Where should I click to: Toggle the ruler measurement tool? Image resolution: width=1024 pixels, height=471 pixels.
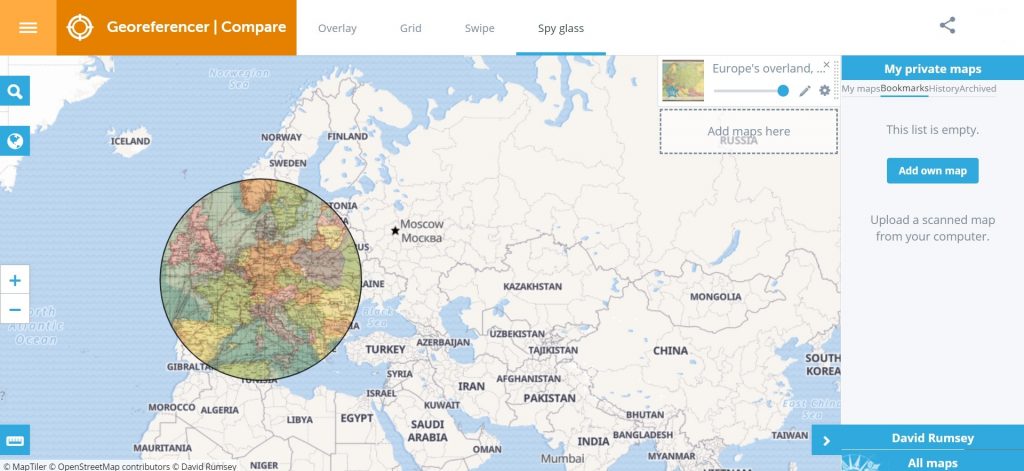coord(14,440)
